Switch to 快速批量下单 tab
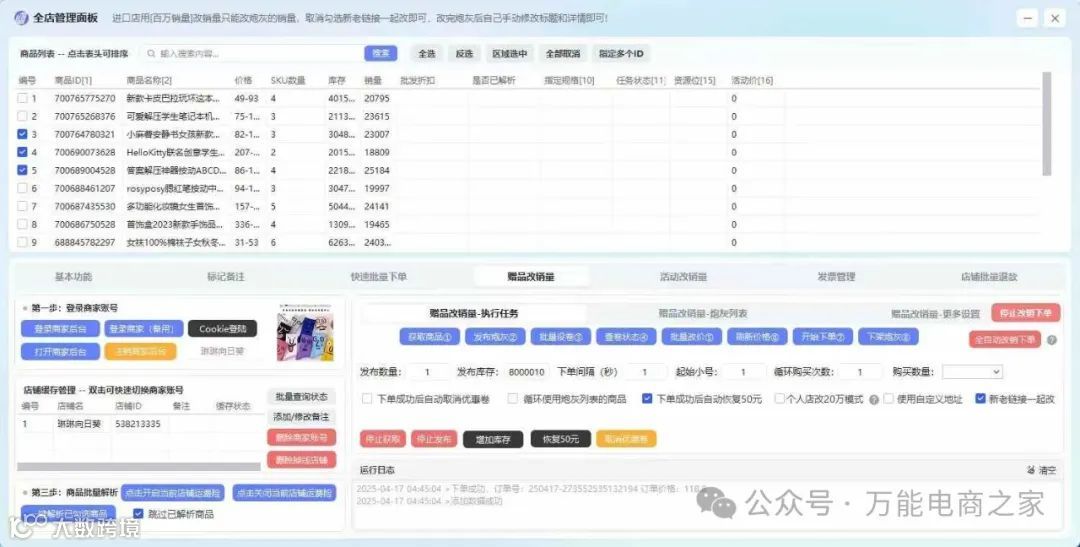This screenshot has width=1080, height=547. [378, 276]
